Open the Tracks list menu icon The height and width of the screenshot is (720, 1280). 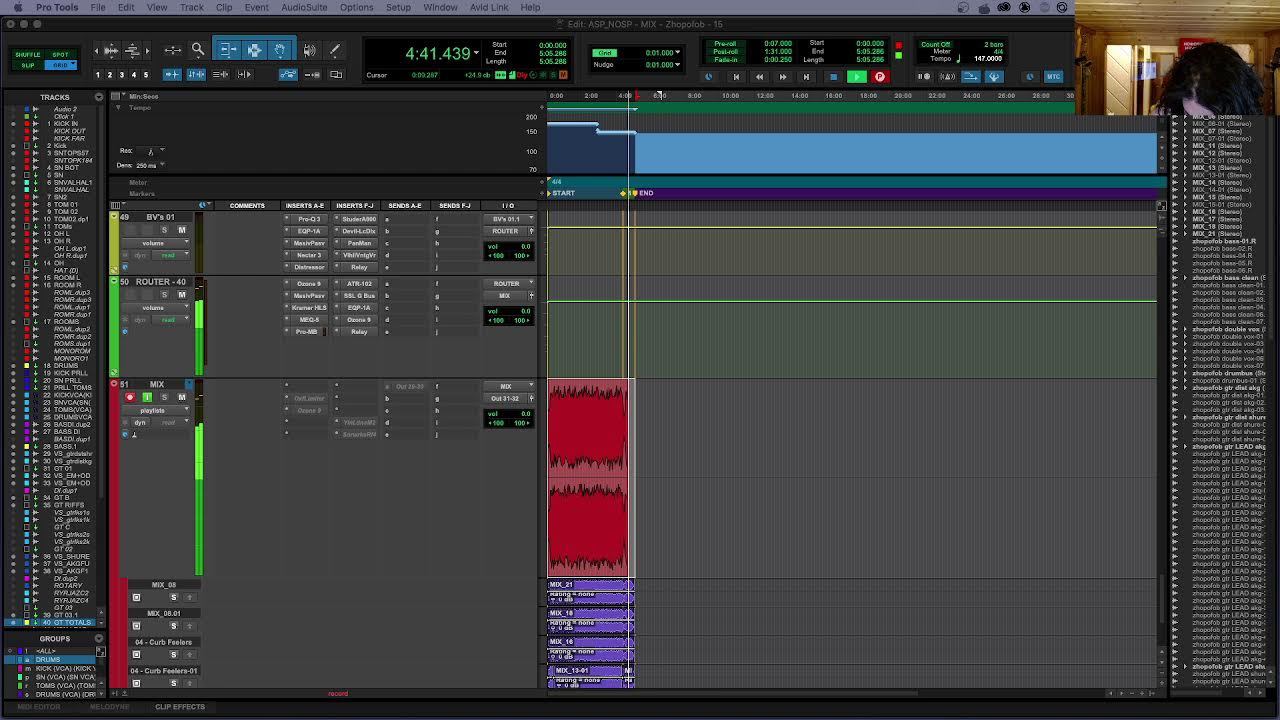[99, 97]
